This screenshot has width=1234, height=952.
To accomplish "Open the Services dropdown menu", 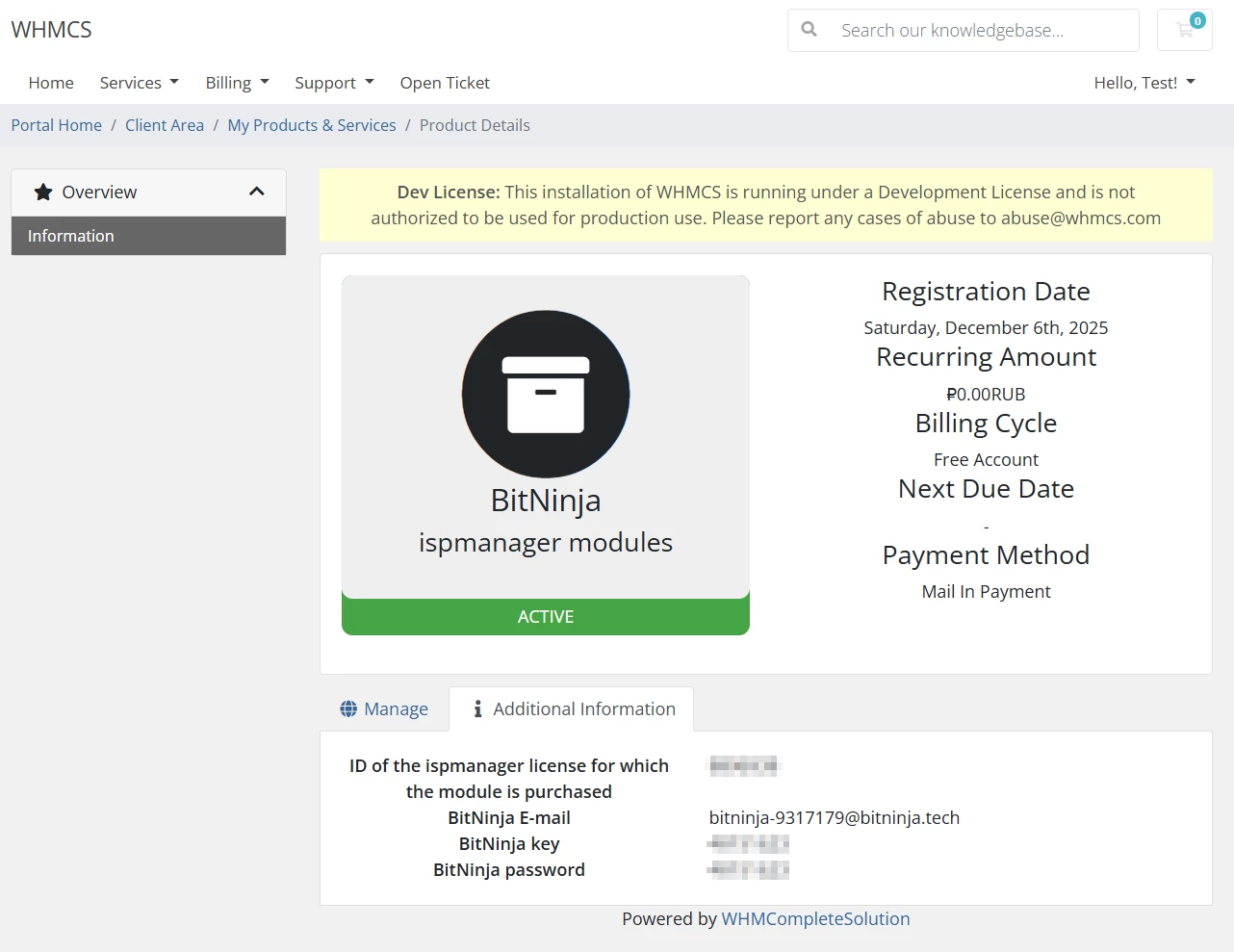I will [x=139, y=83].
